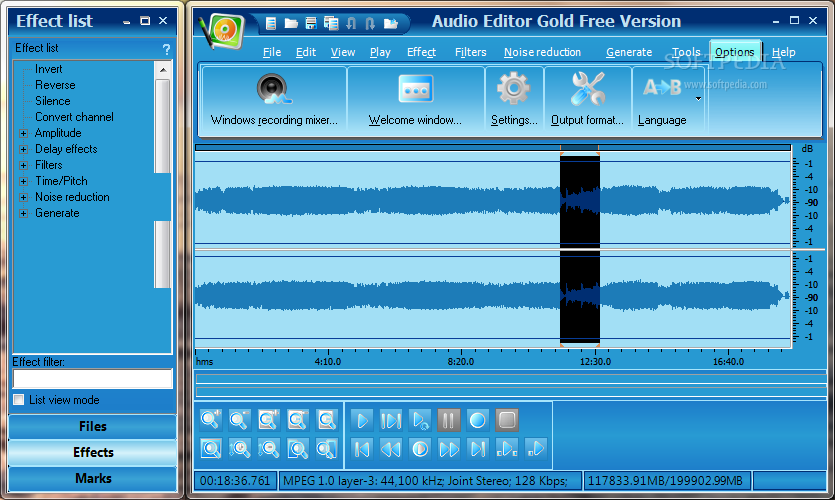The width and height of the screenshot is (835, 500).
Task: Click the rewind button
Action: [x=391, y=449]
